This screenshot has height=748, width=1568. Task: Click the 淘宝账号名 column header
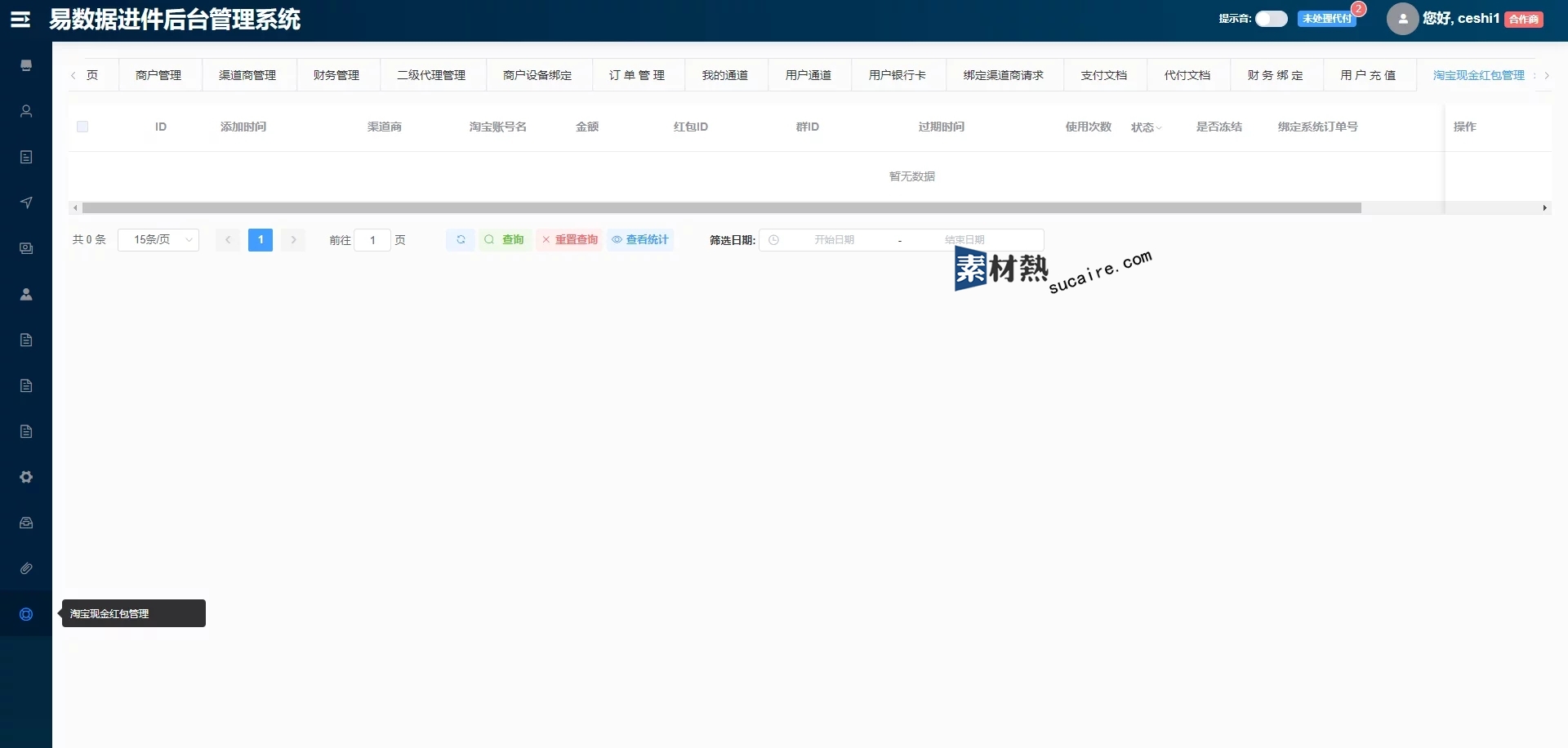point(498,127)
